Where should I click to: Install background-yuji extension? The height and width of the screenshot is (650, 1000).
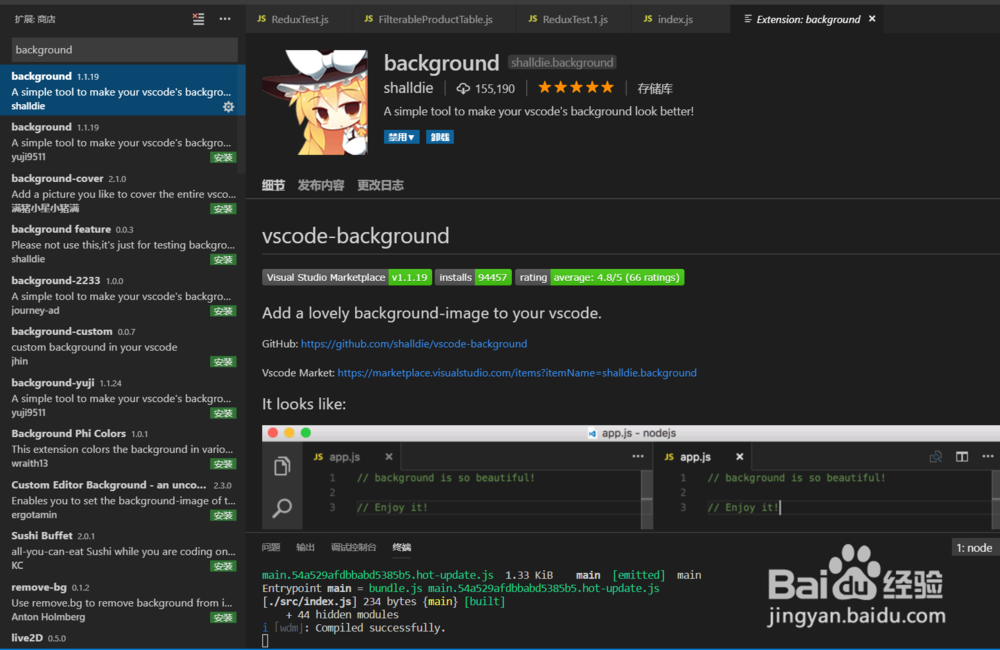pos(223,413)
